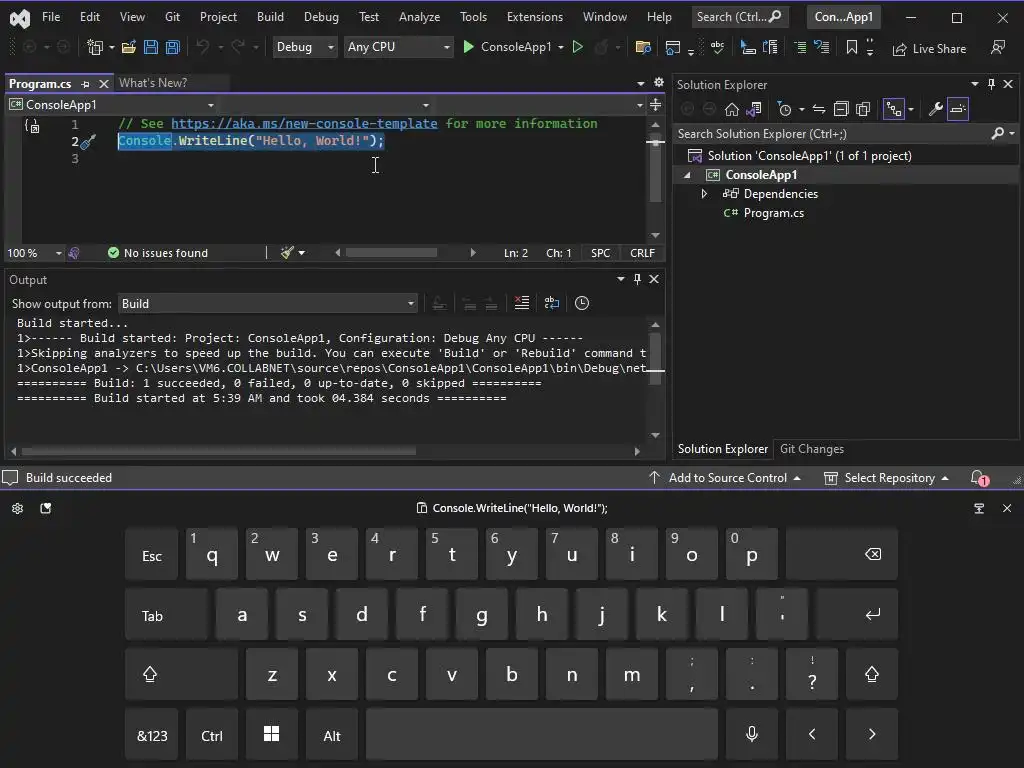Open the Debug configuration dropdown
Screen dimensions: 1024x768
304,47
